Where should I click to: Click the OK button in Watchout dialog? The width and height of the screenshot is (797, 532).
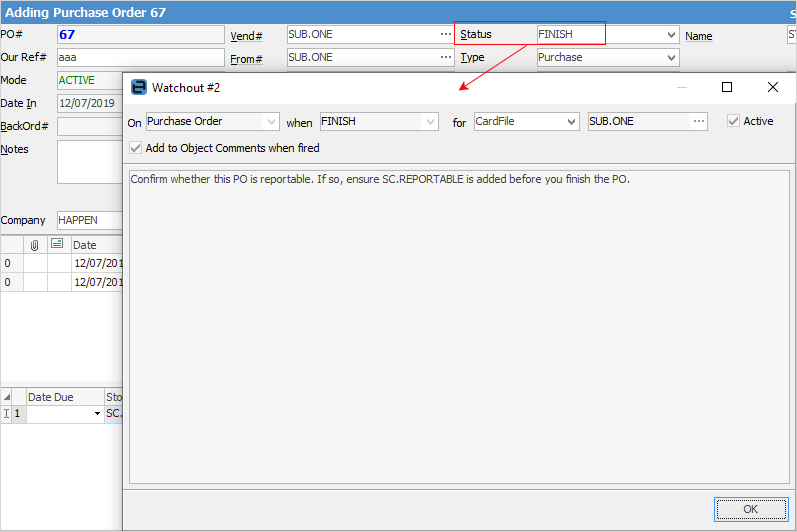[x=751, y=509]
